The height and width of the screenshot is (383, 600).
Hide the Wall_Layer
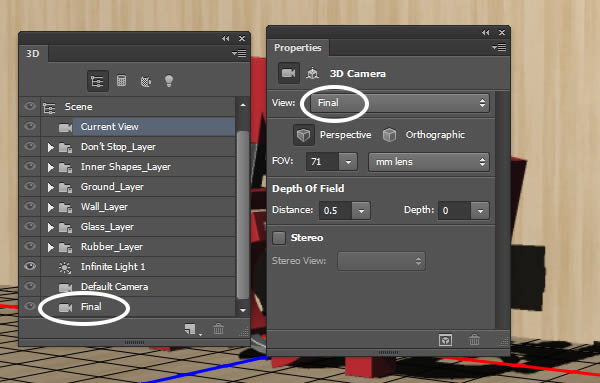(x=30, y=206)
